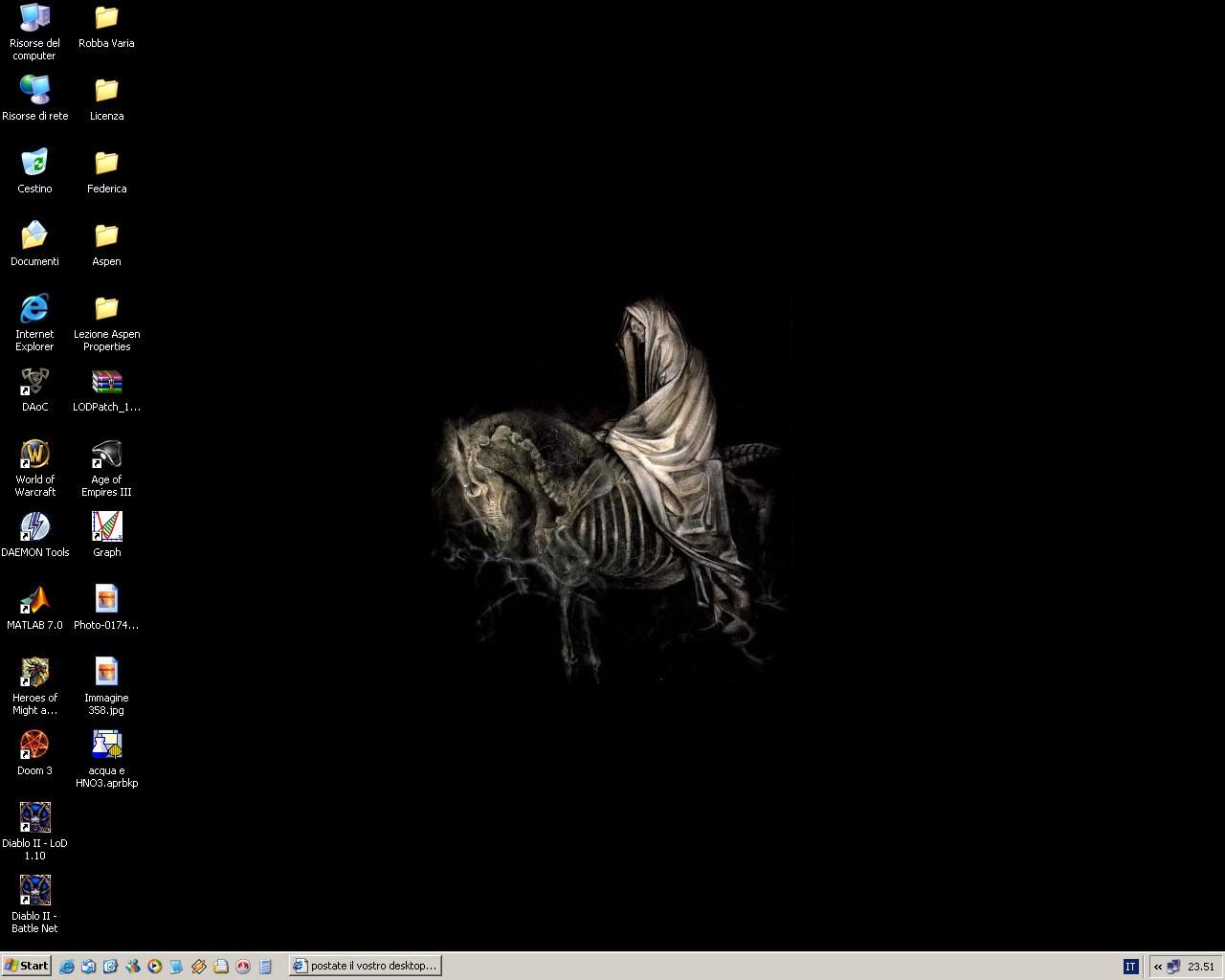Open the Start menu
This screenshot has width=1225, height=980.
point(26,966)
